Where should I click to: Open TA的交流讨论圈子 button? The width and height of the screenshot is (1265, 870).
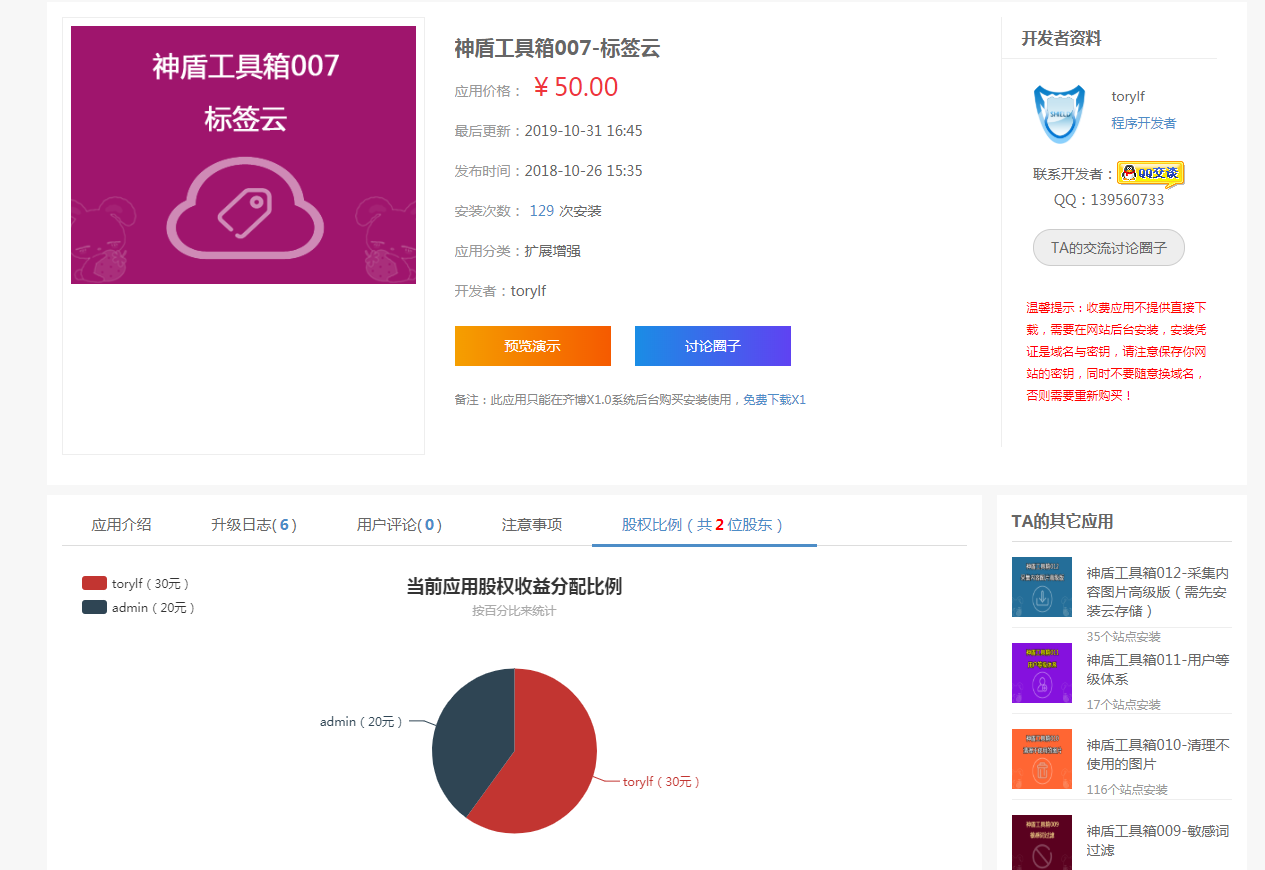point(1108,247)
